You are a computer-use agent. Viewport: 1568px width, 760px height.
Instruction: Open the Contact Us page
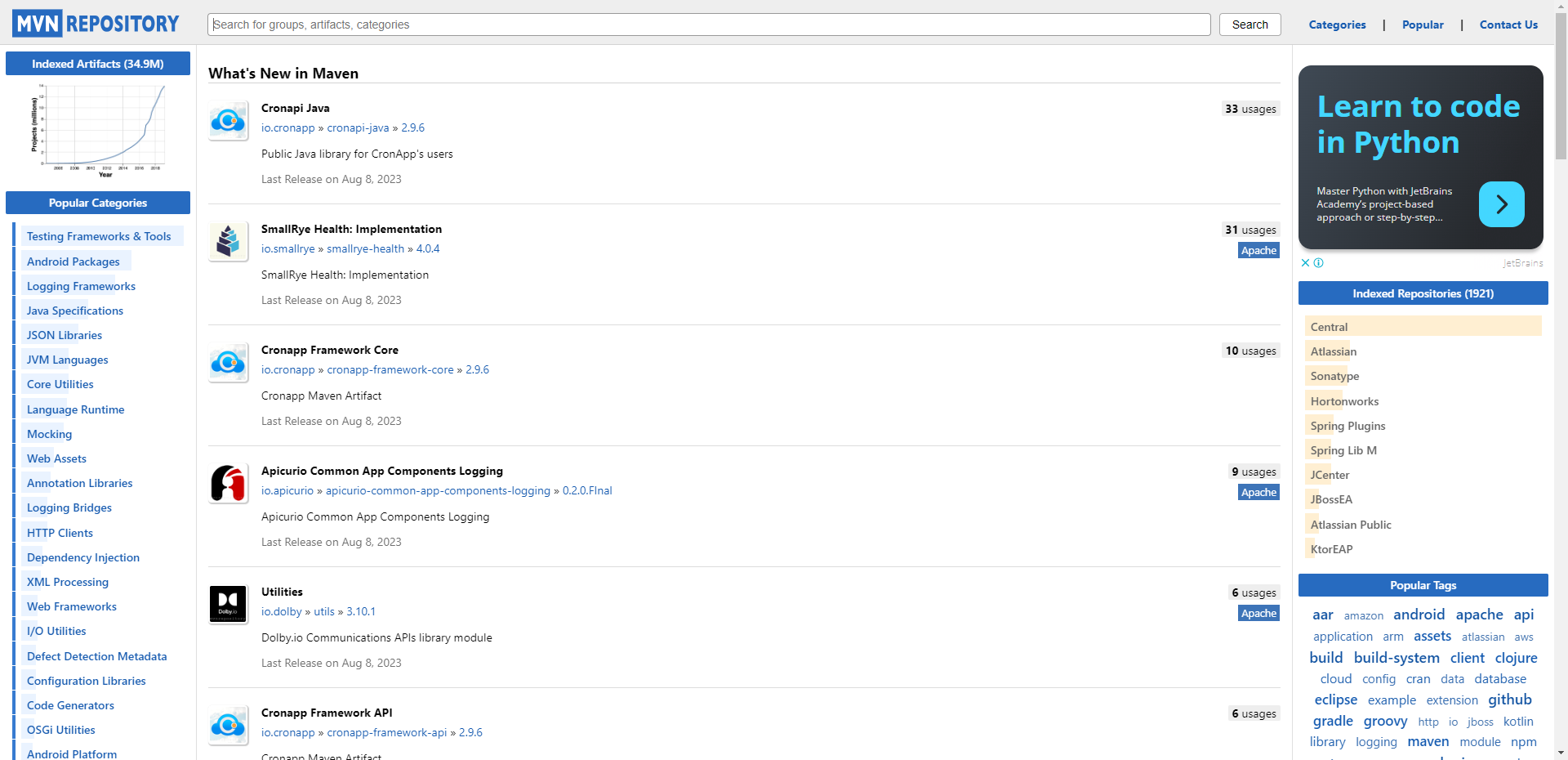point(1508,25)
